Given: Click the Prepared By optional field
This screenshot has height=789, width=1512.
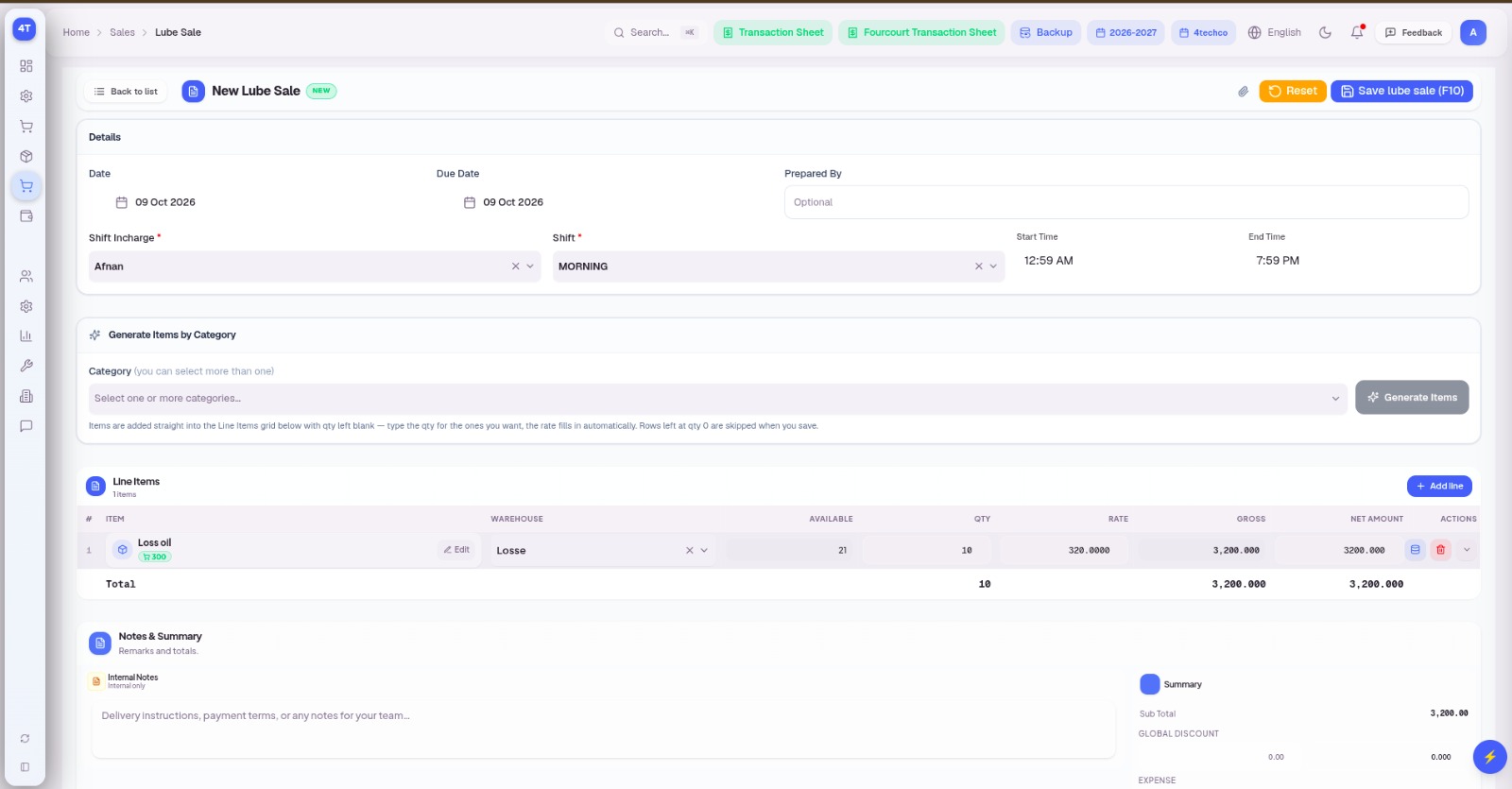Looking at the screenshot, I should coord(1126,202).
